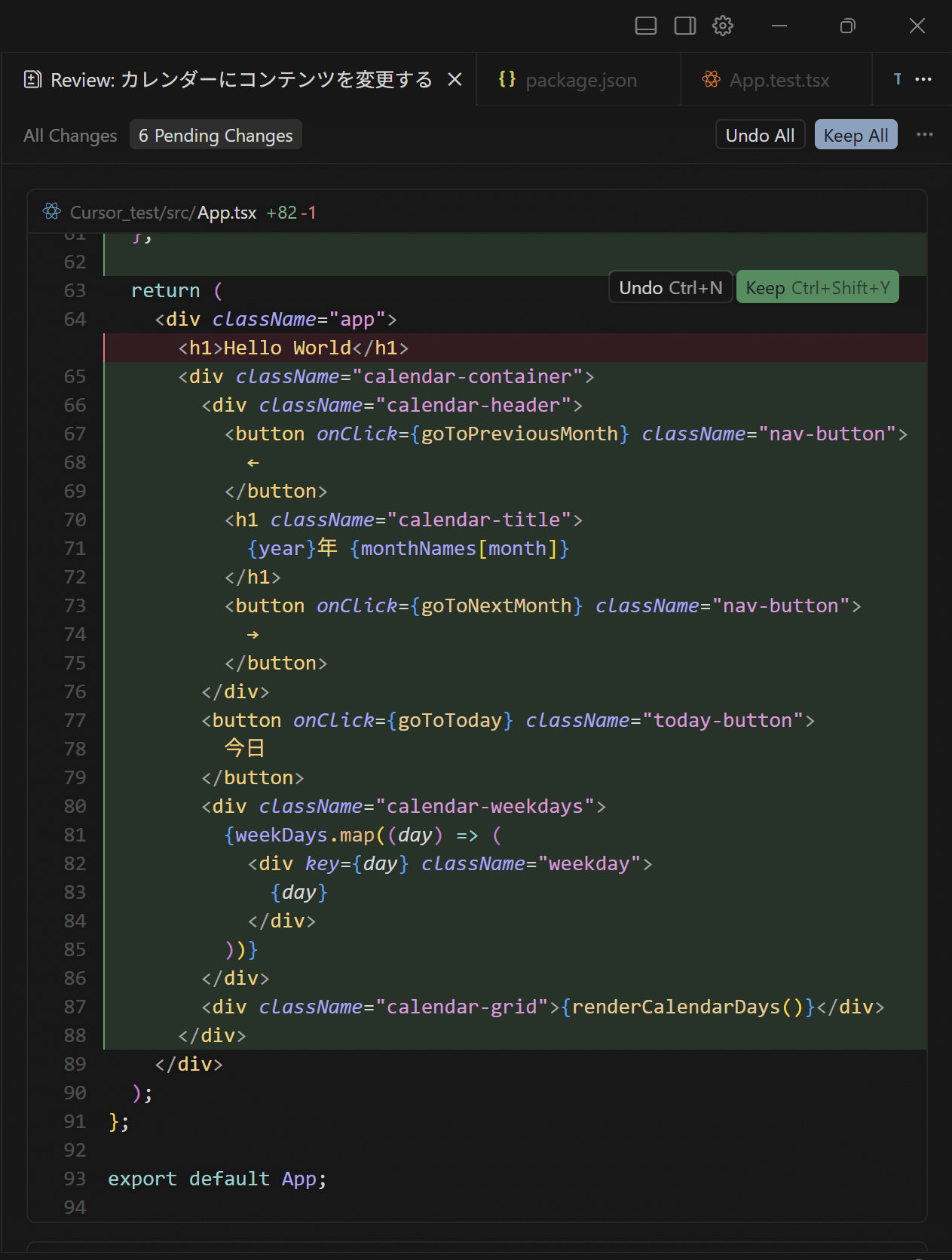Click the React icon beside App.tsx path

coord(52,212)
